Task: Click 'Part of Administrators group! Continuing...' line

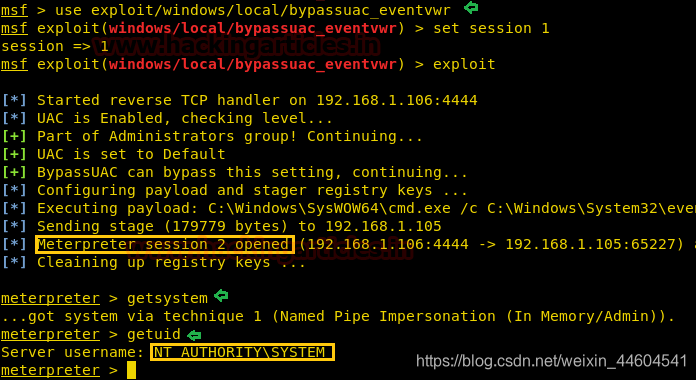Action: click(229, 136)
